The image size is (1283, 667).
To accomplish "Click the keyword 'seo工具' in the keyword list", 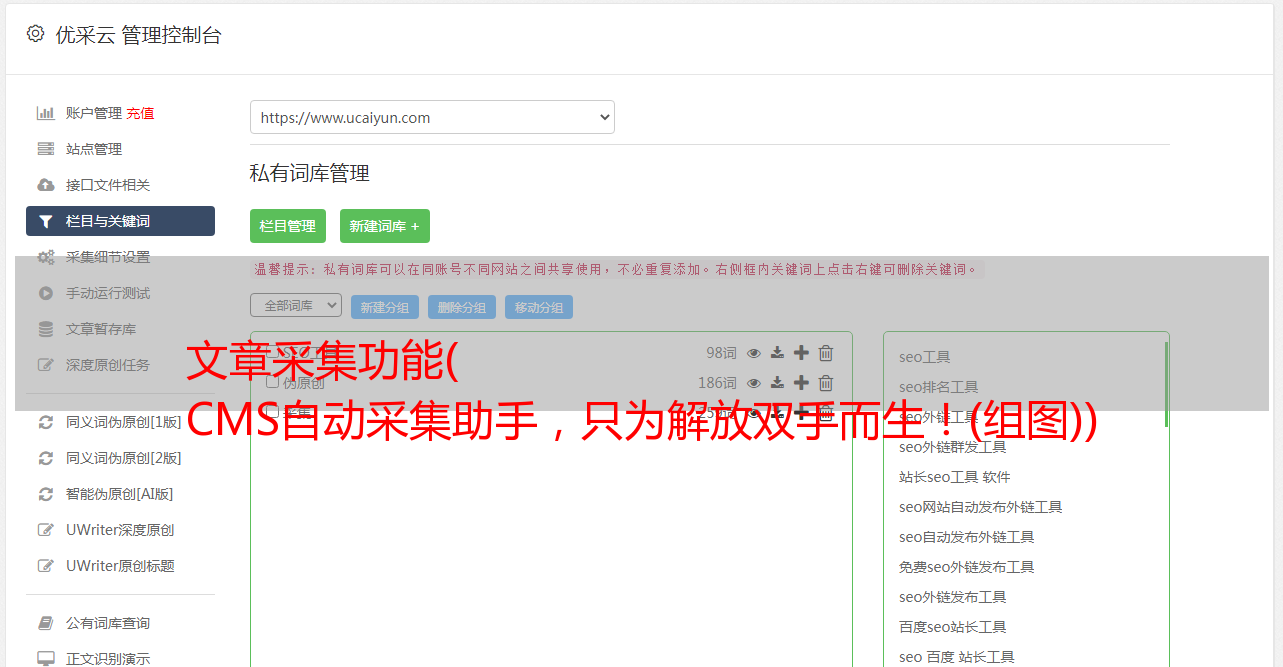I will pyautogui.click(x=924, y=357).
